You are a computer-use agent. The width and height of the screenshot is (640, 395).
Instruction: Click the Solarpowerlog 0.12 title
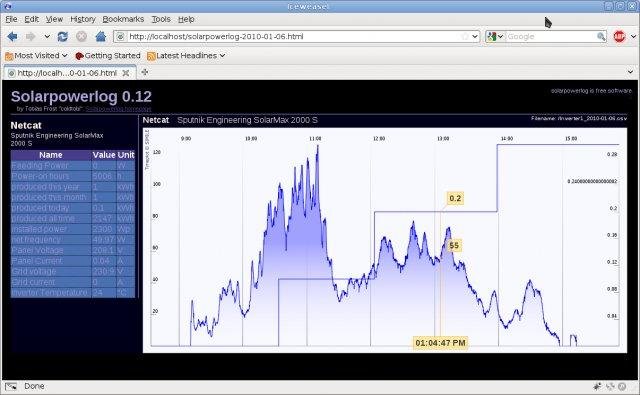point(81,96)
